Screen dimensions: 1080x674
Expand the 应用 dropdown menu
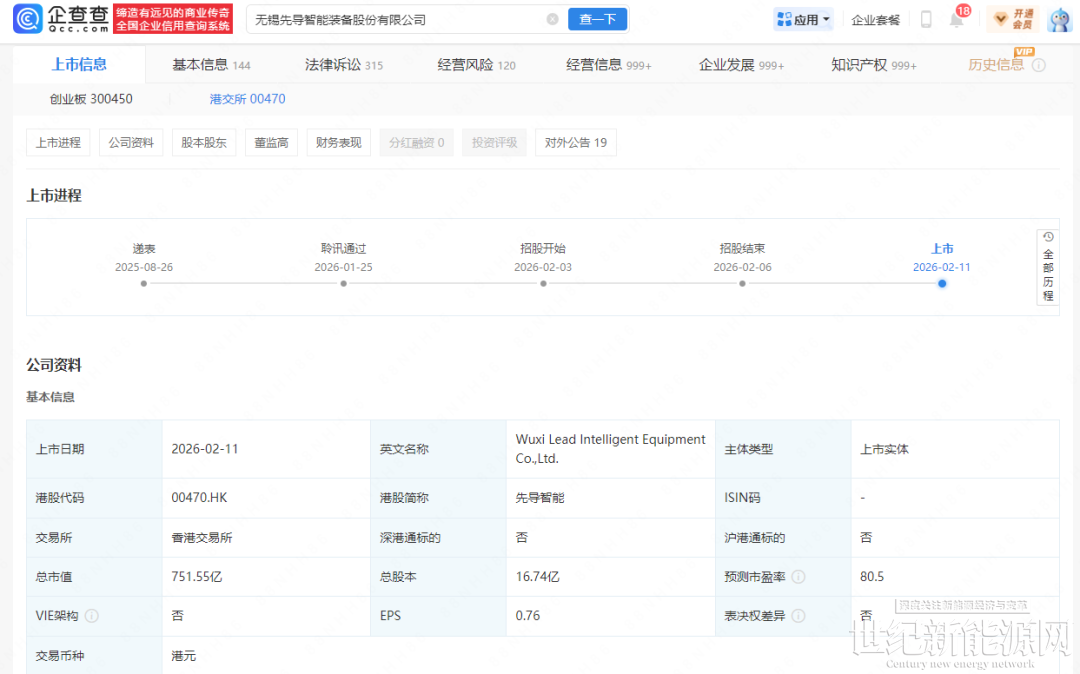pos(803,20)
